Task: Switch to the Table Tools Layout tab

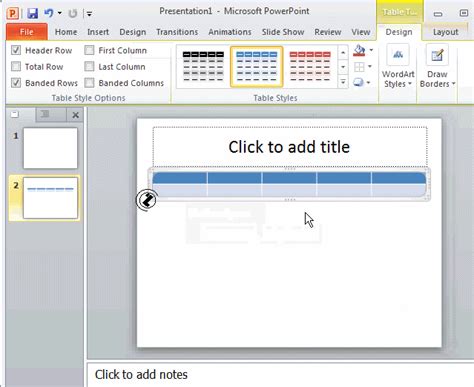Action: (446, 32)
